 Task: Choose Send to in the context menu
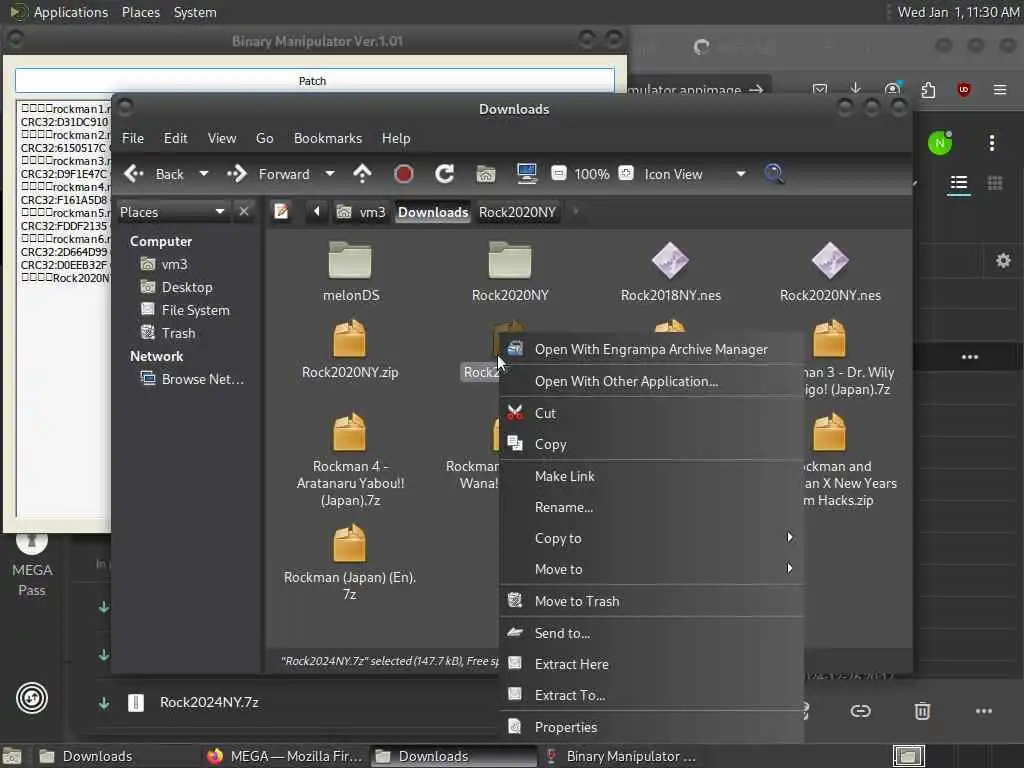[x=651, y=633]
